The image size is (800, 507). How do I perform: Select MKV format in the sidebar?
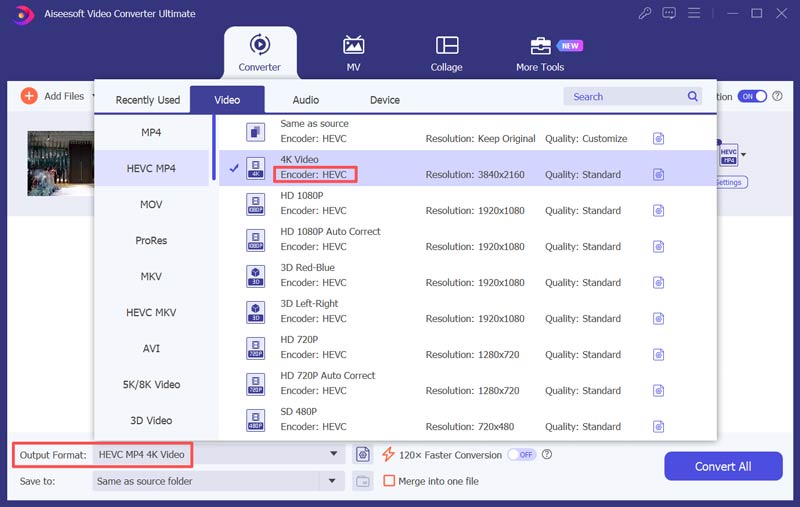[x=151, y=277]
